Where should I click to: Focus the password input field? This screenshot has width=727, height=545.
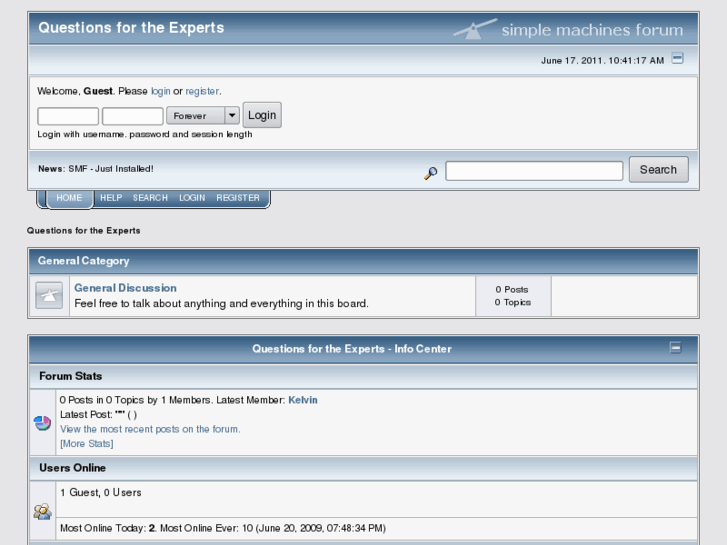[x=133, y=116]
